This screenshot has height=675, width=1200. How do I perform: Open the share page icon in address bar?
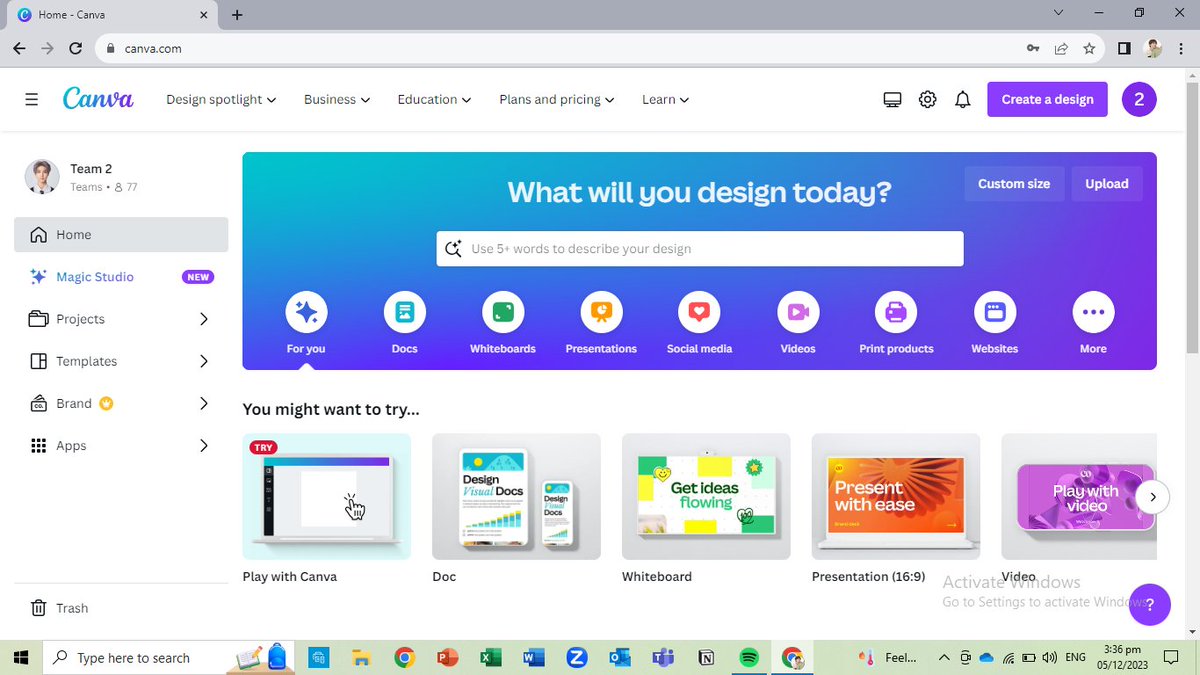1061,48
